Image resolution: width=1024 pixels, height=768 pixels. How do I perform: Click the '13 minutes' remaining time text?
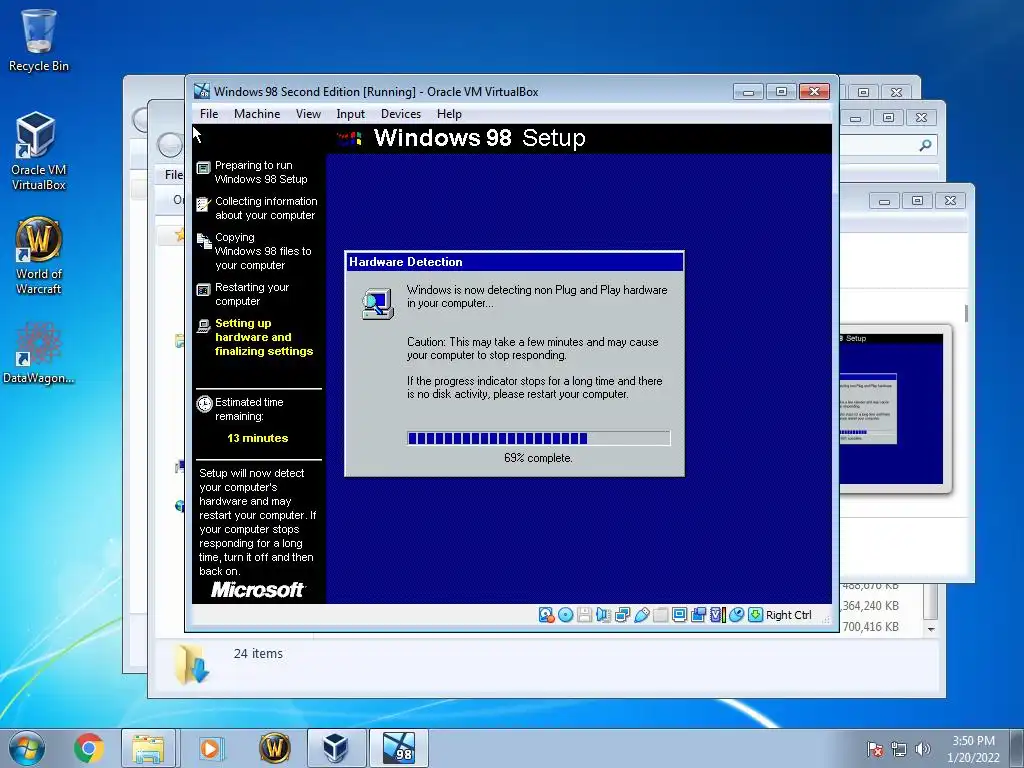(x=257, y=438)
